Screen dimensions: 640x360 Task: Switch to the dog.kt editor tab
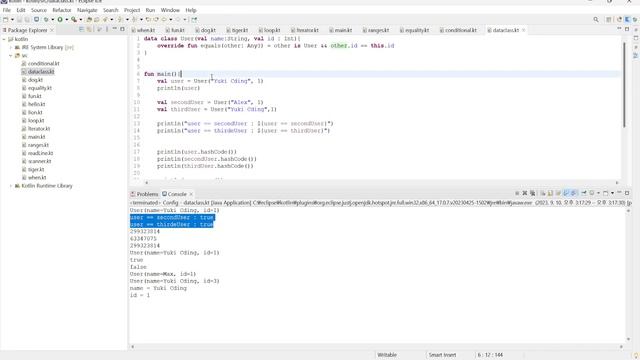205,30
